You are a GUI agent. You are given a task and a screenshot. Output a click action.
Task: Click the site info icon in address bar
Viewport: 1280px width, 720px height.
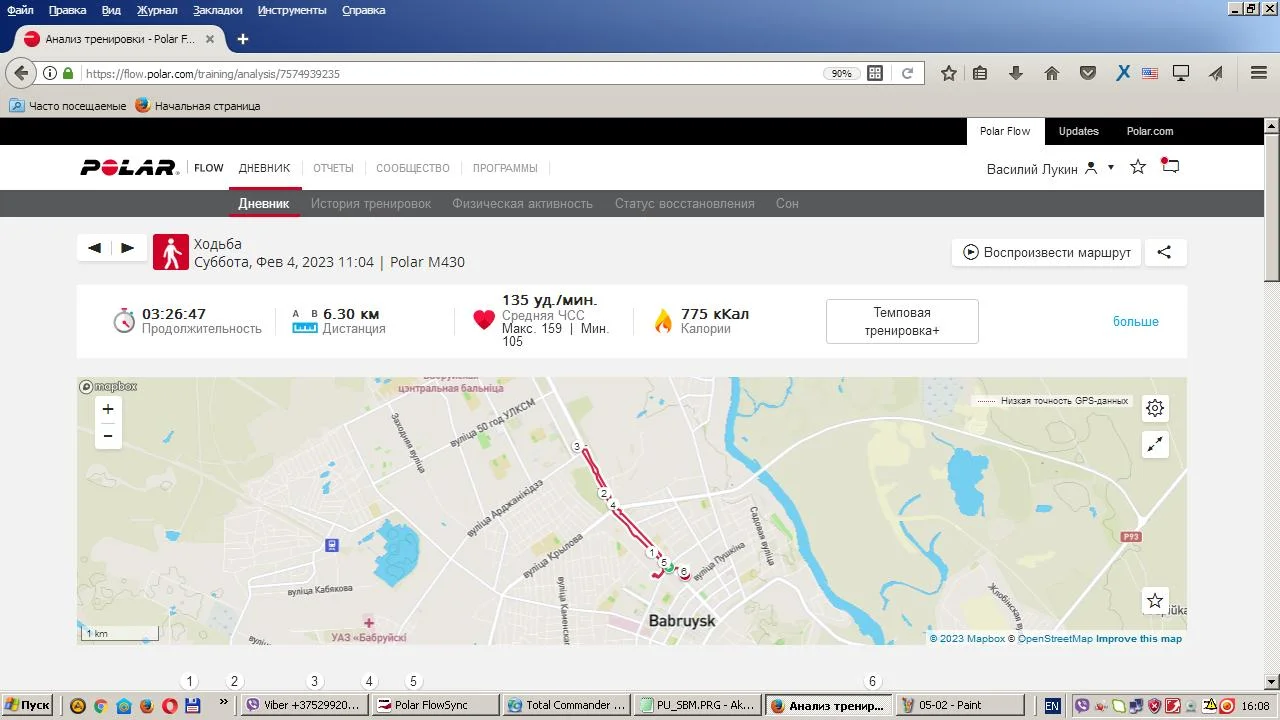49,73
